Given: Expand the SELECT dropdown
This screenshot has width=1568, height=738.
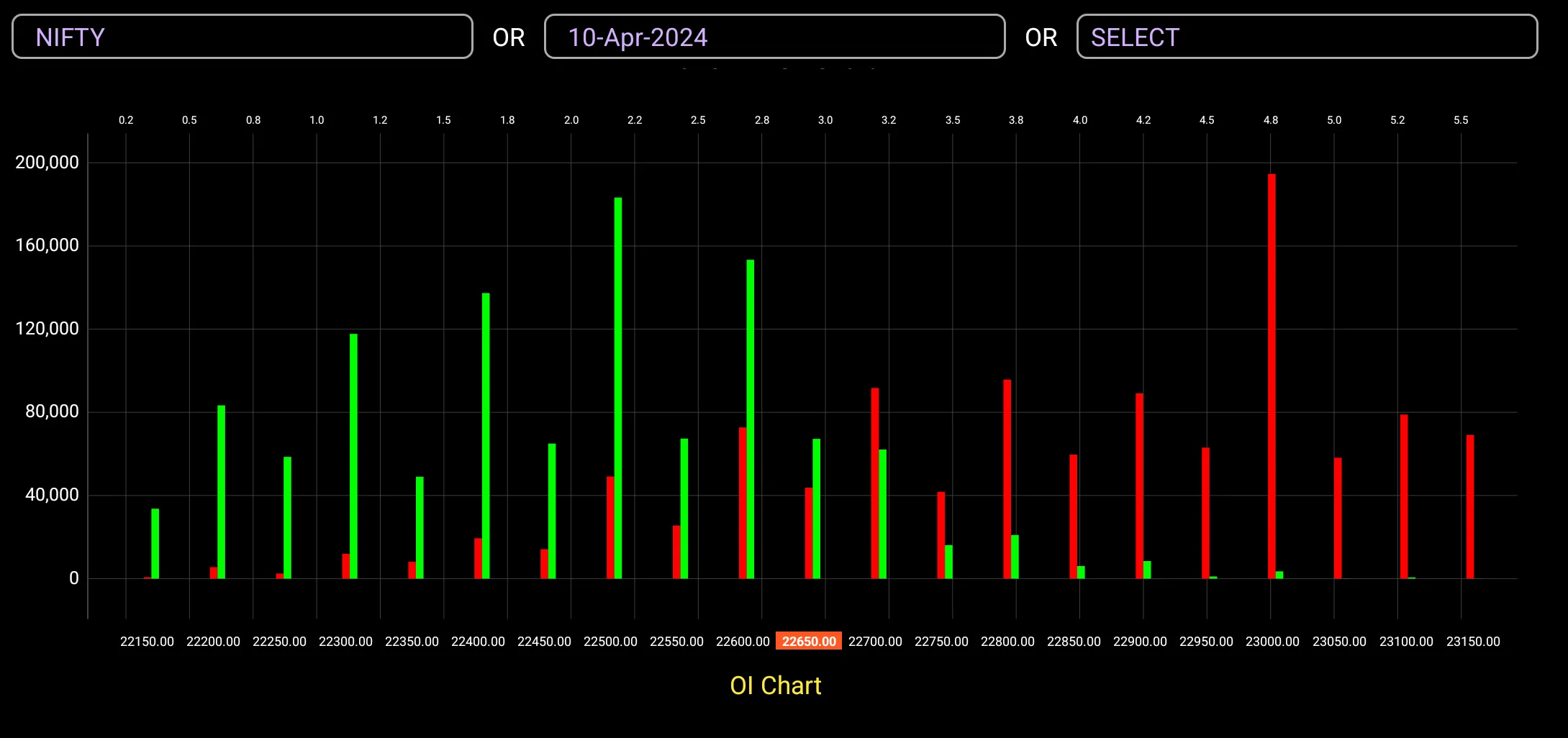Looking at the screenshot, I should [x=1307, y=37].
